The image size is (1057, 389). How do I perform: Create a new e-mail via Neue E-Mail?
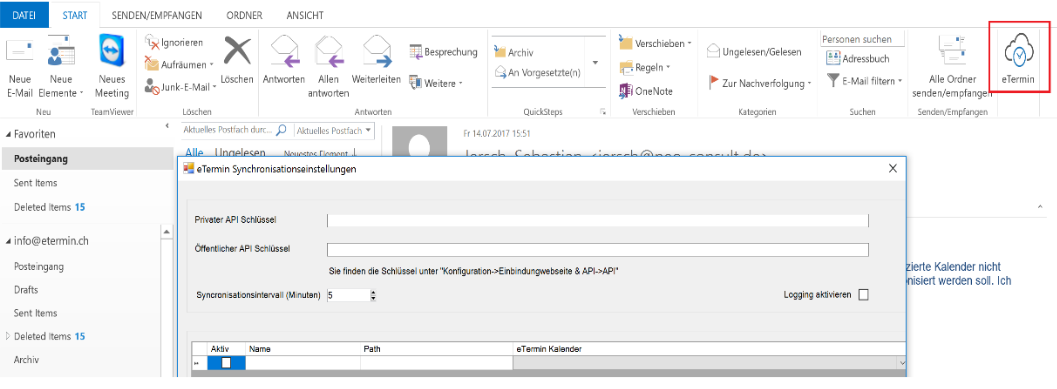coord(19,65)
